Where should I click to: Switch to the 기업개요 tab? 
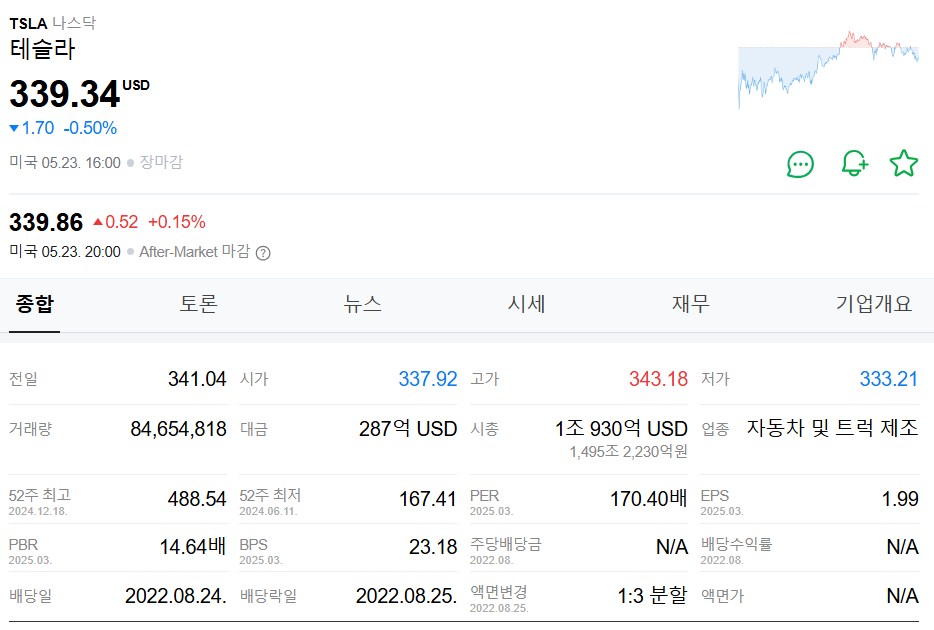pos(873,304)
